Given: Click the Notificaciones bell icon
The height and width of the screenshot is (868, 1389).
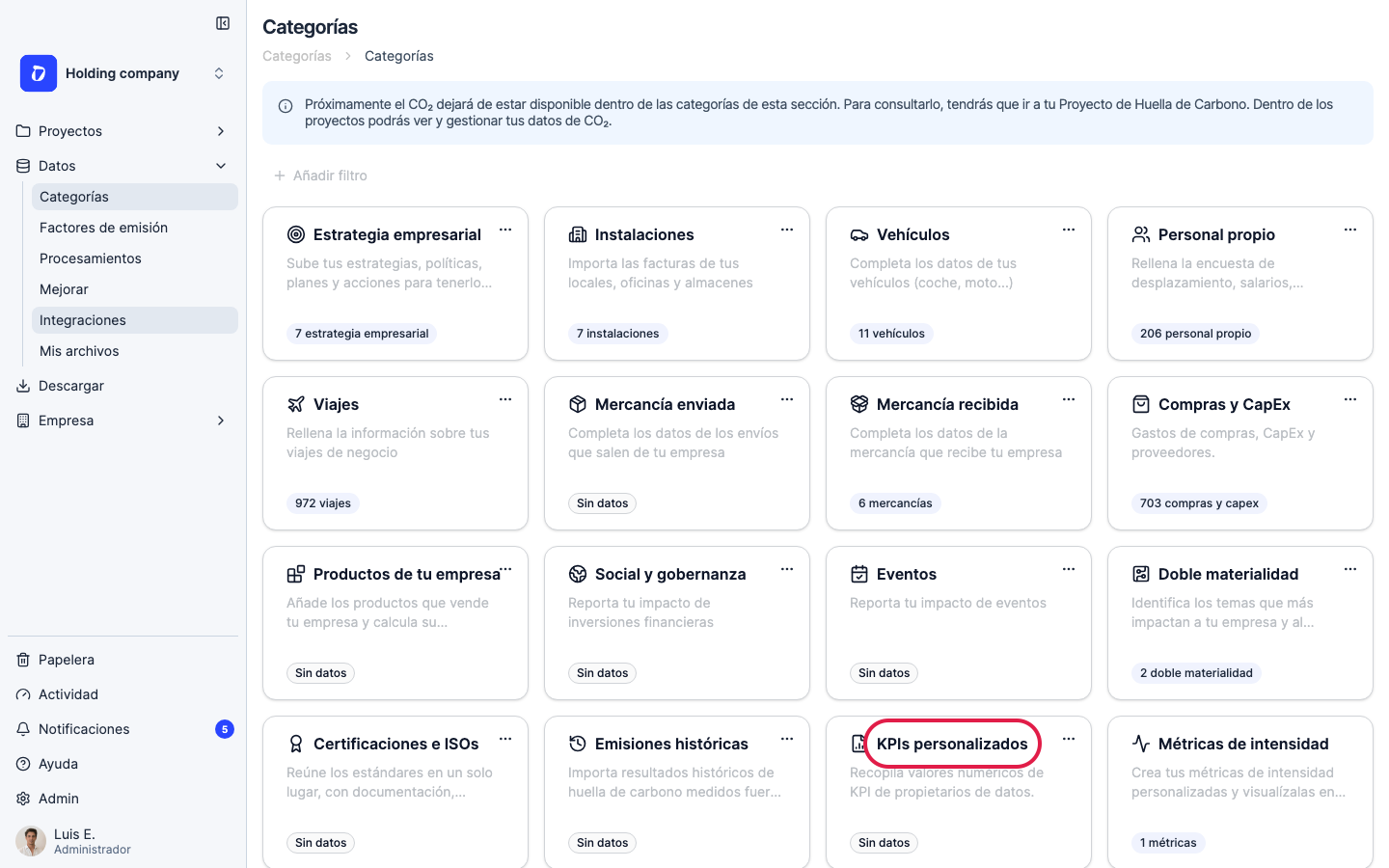Looking at the screenshot, I should point(23,729).
